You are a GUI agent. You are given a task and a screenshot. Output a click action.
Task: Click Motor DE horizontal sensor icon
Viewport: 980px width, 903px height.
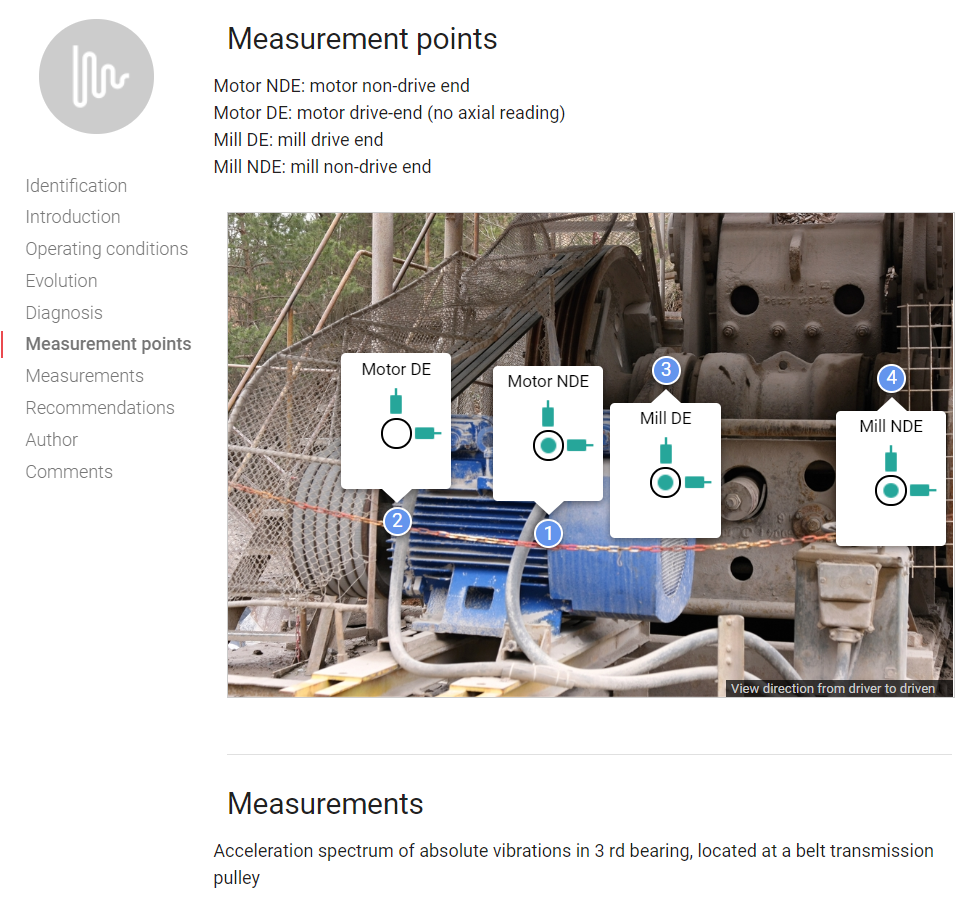point(428,433)
